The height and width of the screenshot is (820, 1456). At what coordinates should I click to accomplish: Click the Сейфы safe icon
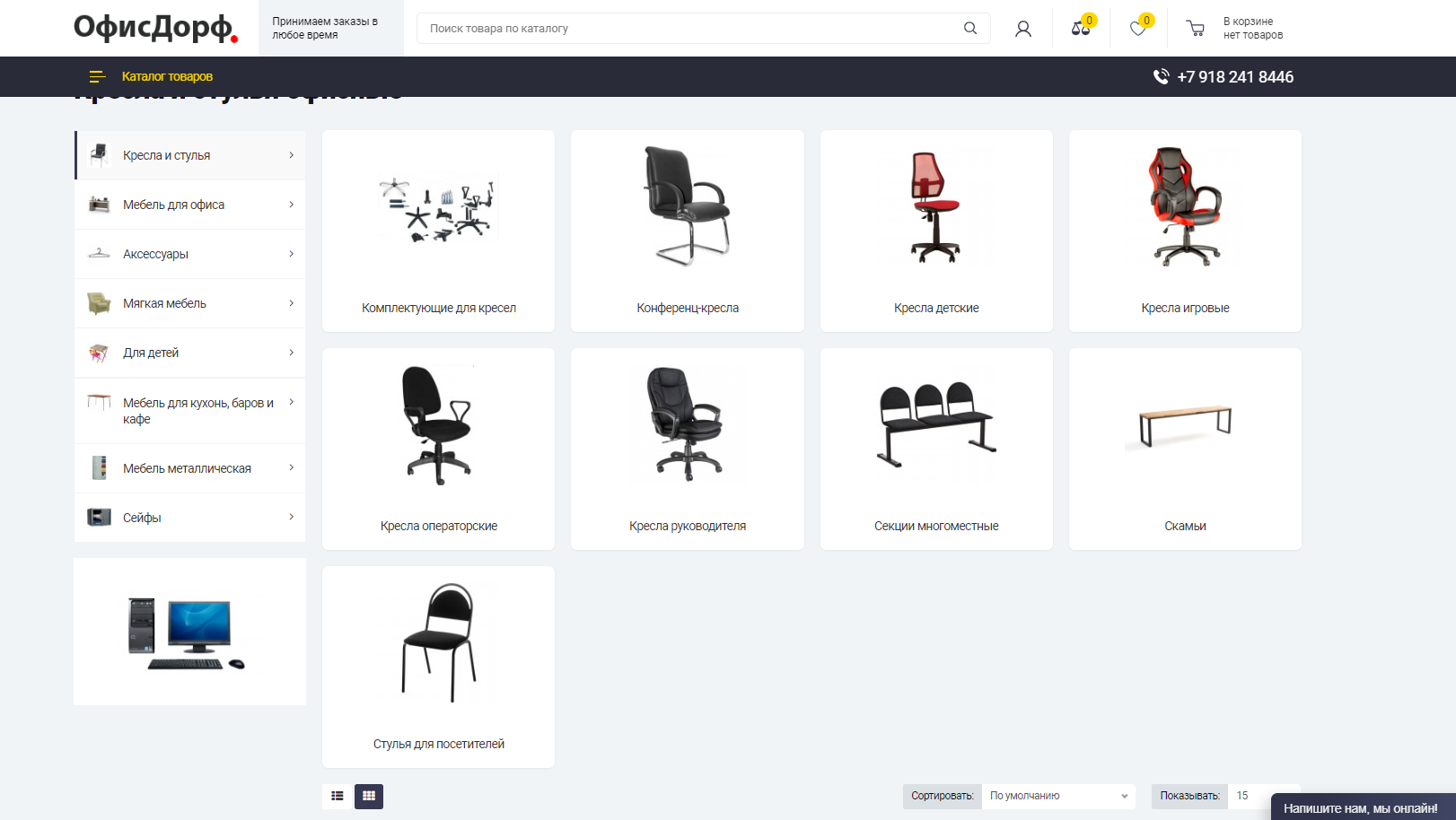[99, 517]
